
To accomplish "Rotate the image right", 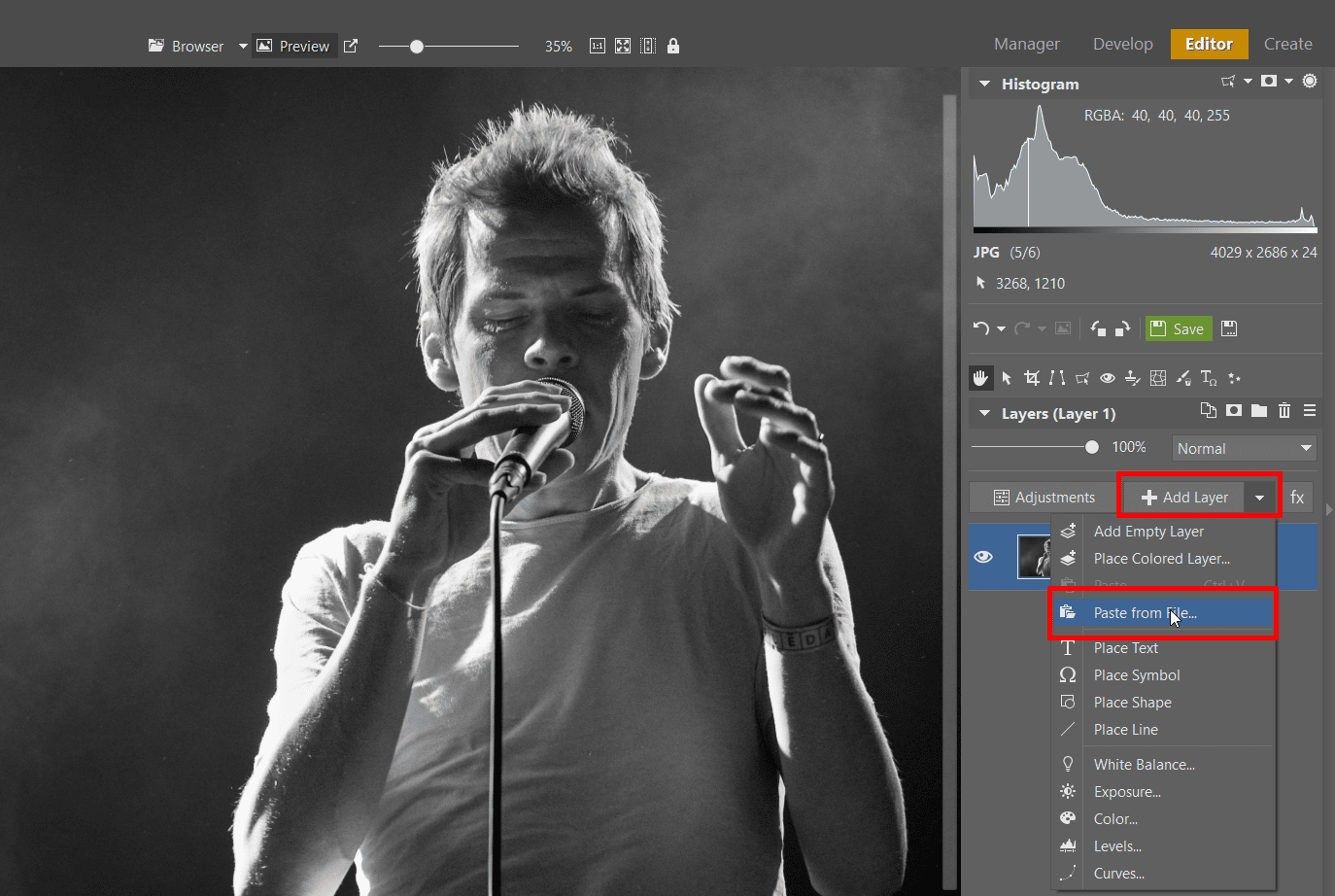I will (1122, 328).
